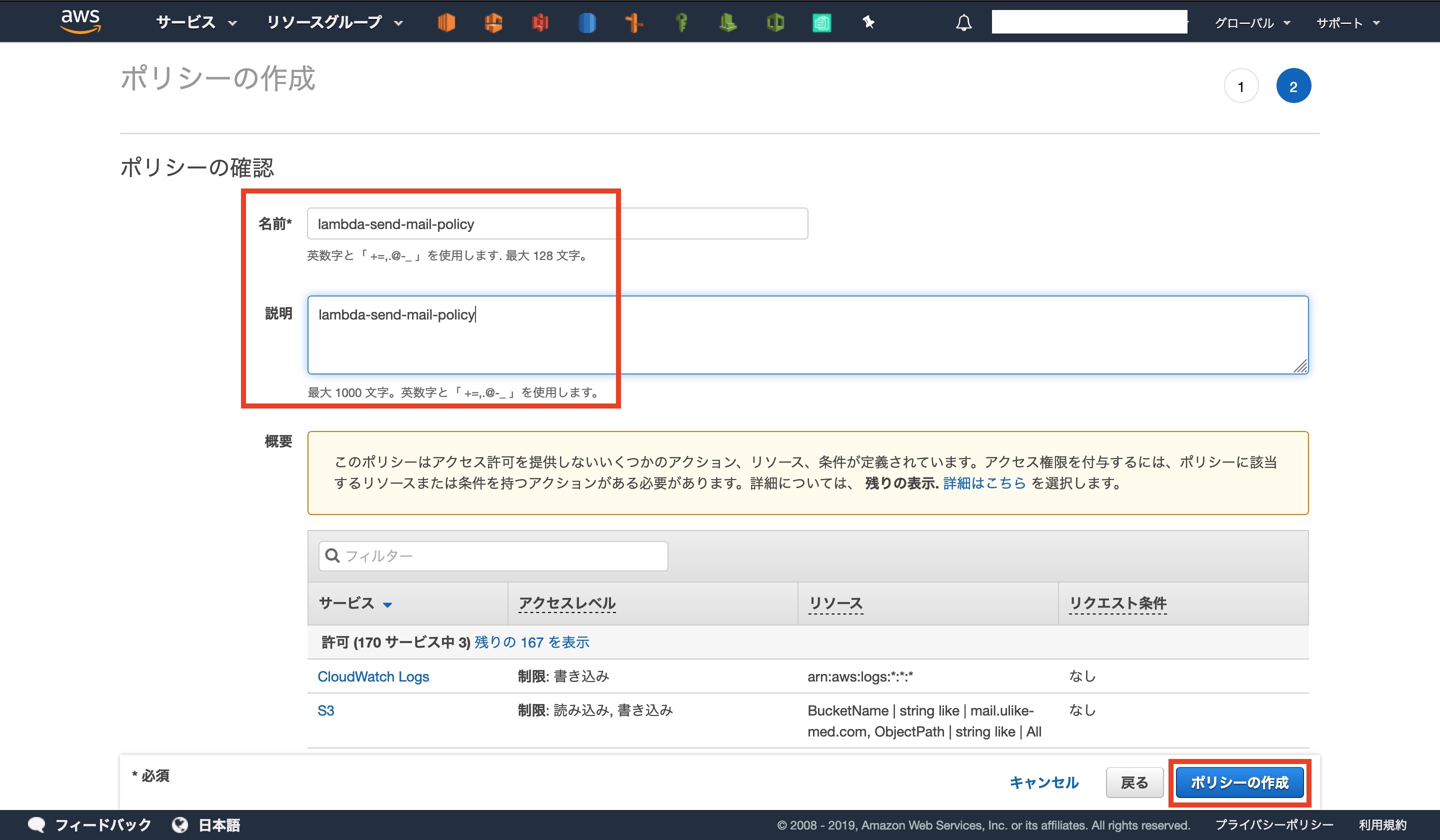Click the orange signpost Route 53 icon

[633, 23]
